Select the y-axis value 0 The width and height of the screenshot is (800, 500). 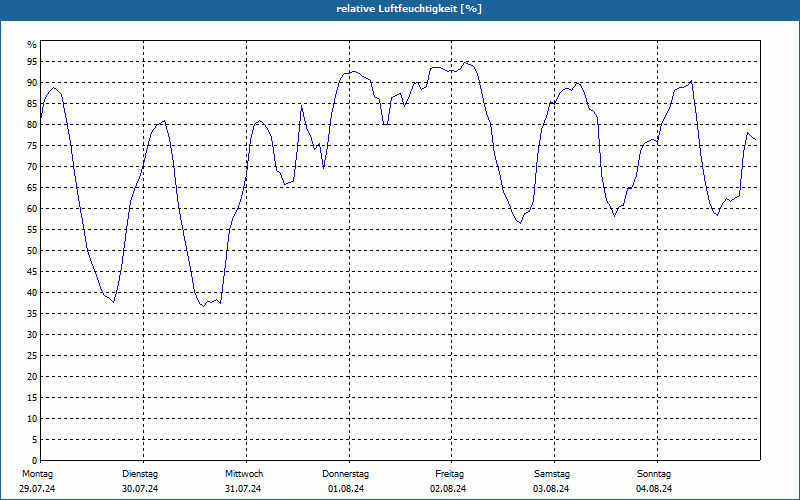pyautogui.click(x=35, y=460)
